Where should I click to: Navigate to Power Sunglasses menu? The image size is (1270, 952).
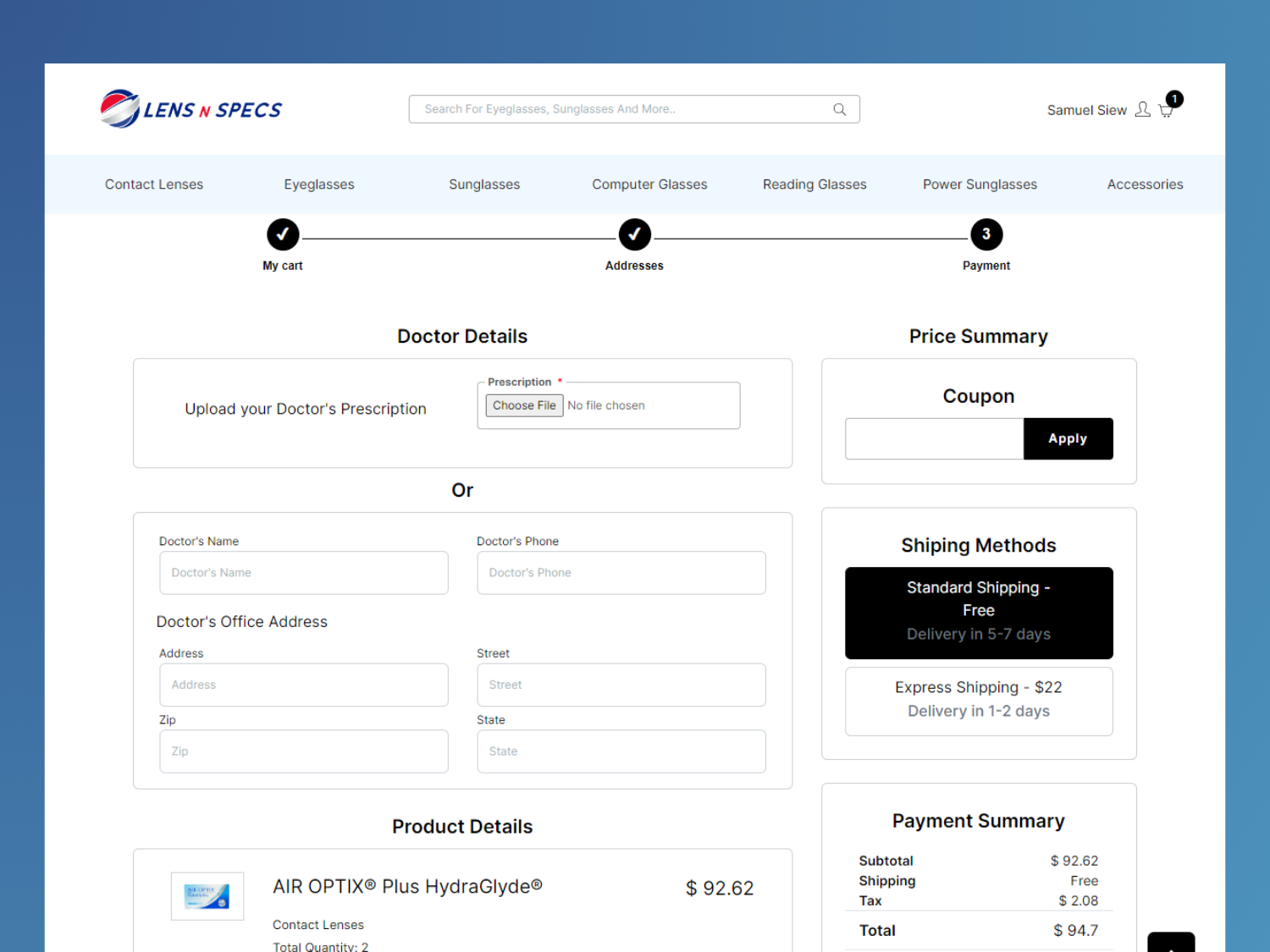click(980, 184)
